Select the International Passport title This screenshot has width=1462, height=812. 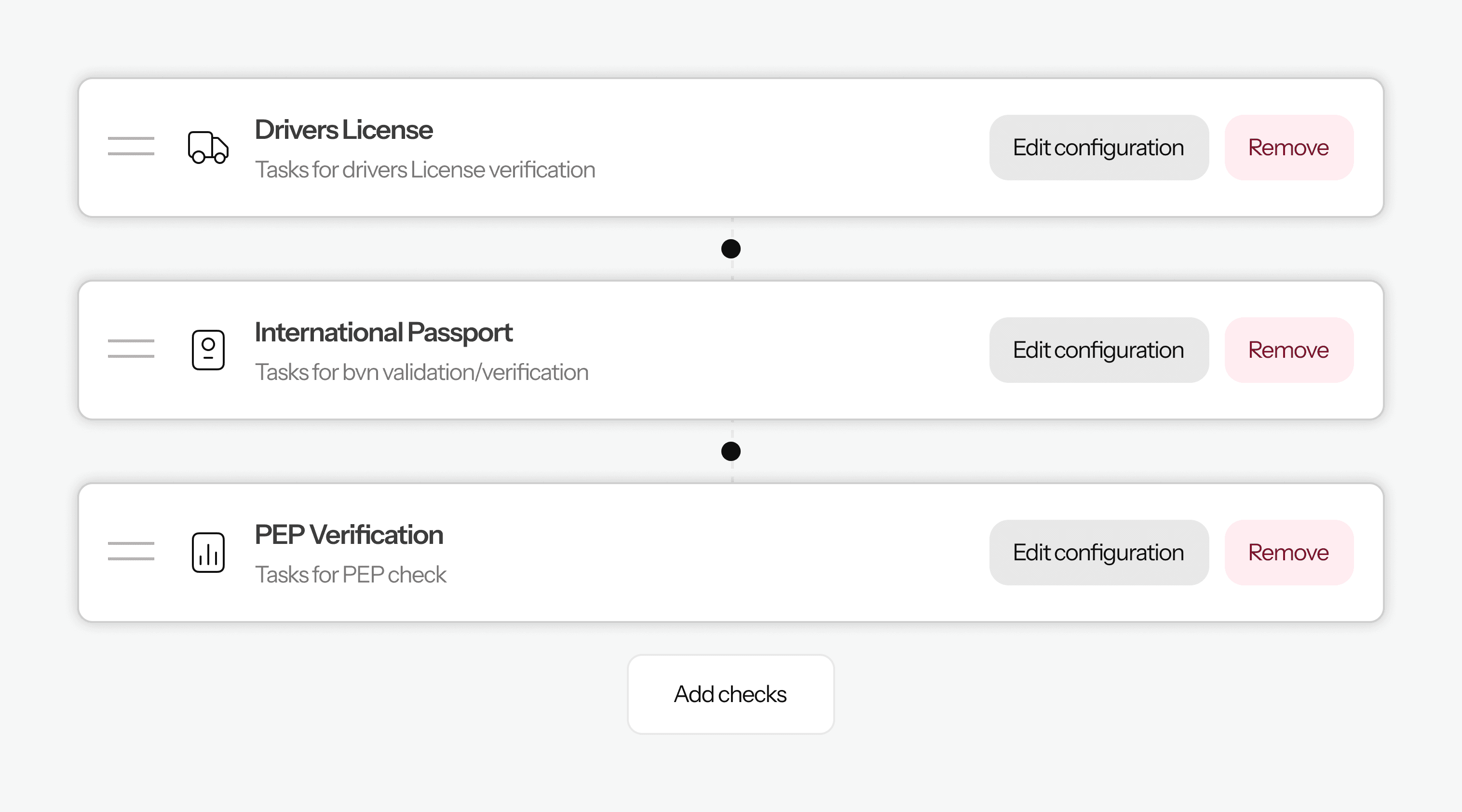click(383, 333)
